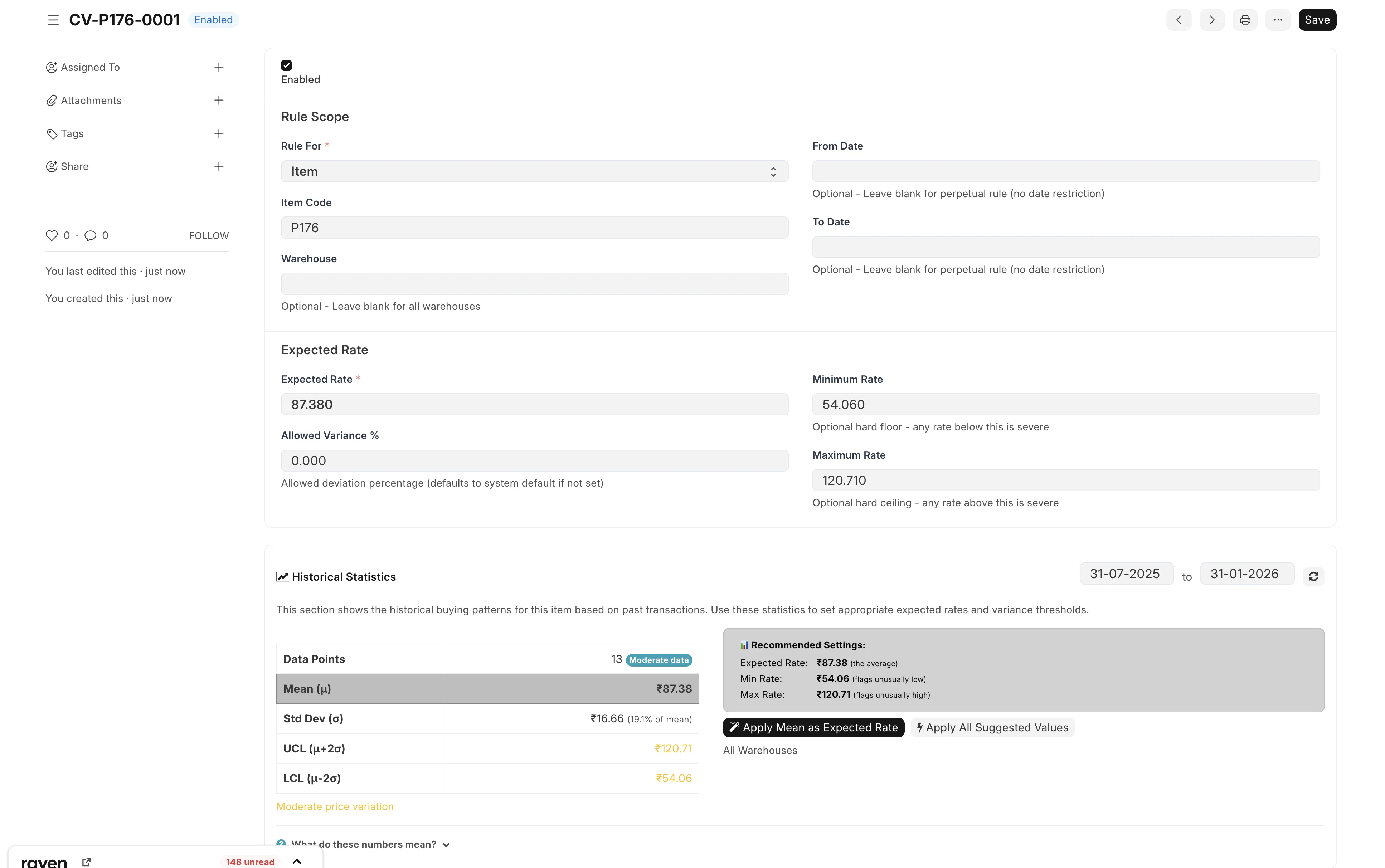Click Apply All Suggested Values
1385x868 pixels.
click(x=992, y=728)
